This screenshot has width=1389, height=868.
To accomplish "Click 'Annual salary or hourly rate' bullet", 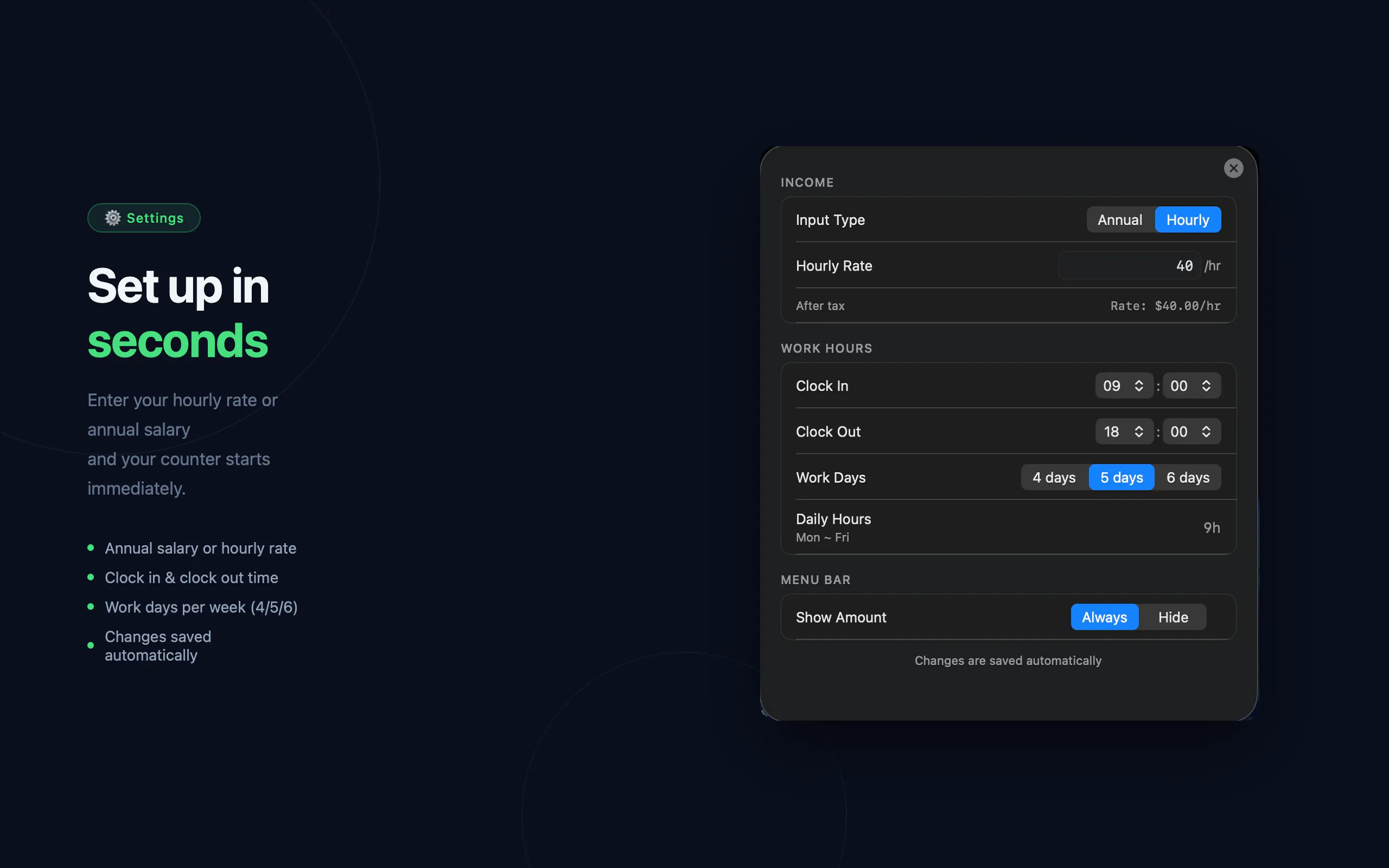I will (200, 548).
